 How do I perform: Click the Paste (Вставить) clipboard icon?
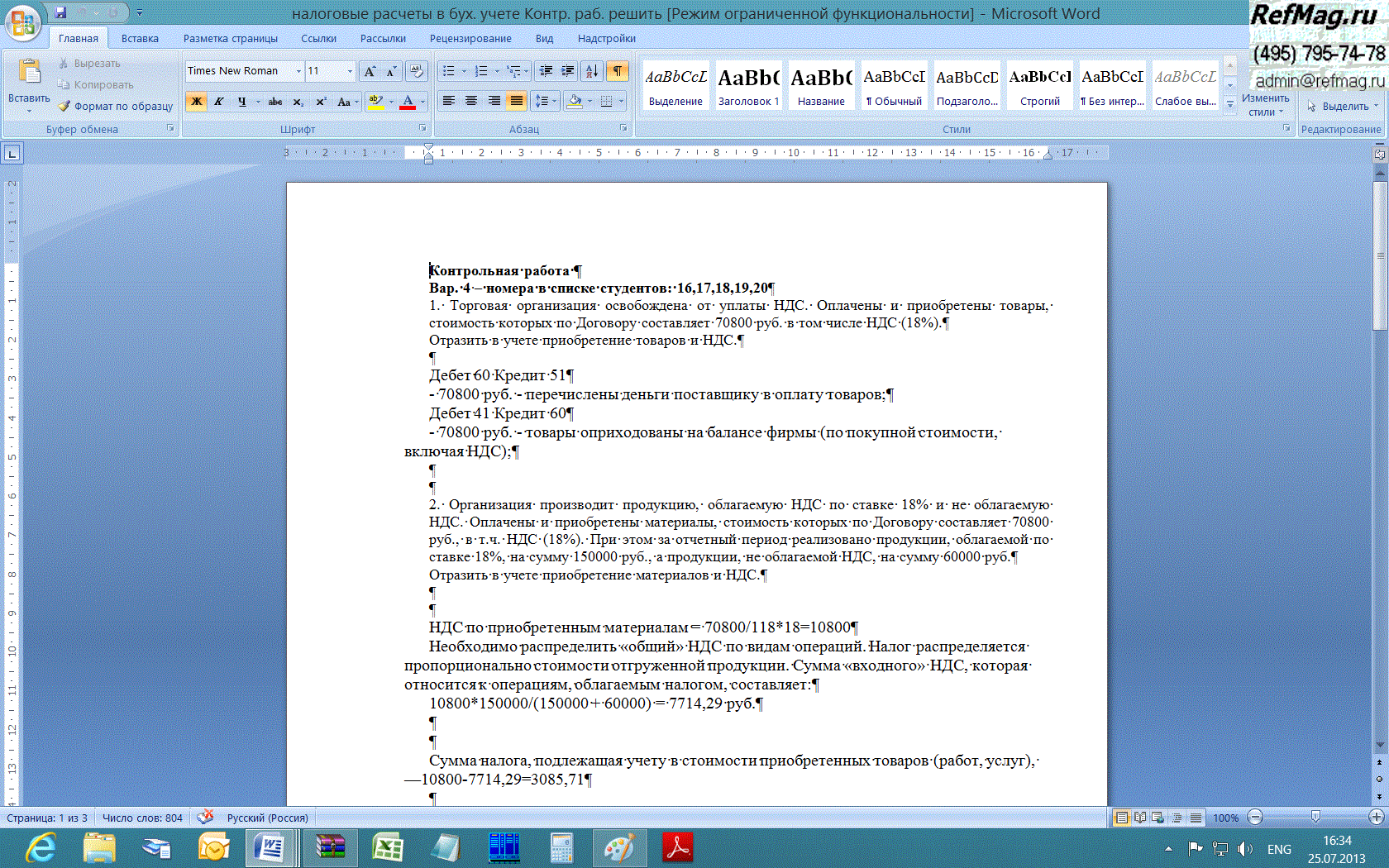pyautogui.click(x=29, y=73)
